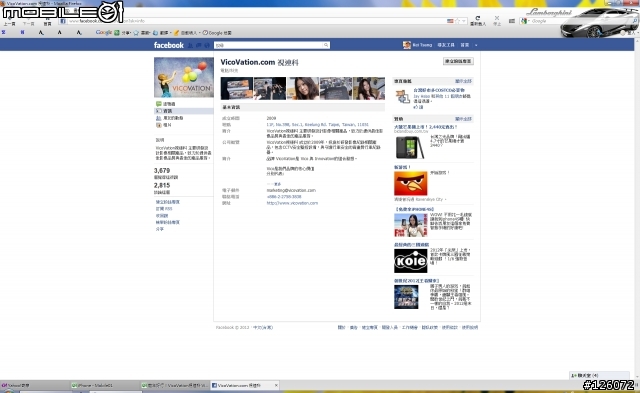The image size is (640, 393).
Task: Close the VicoVation.com browser tab
Action: [276, 385]
